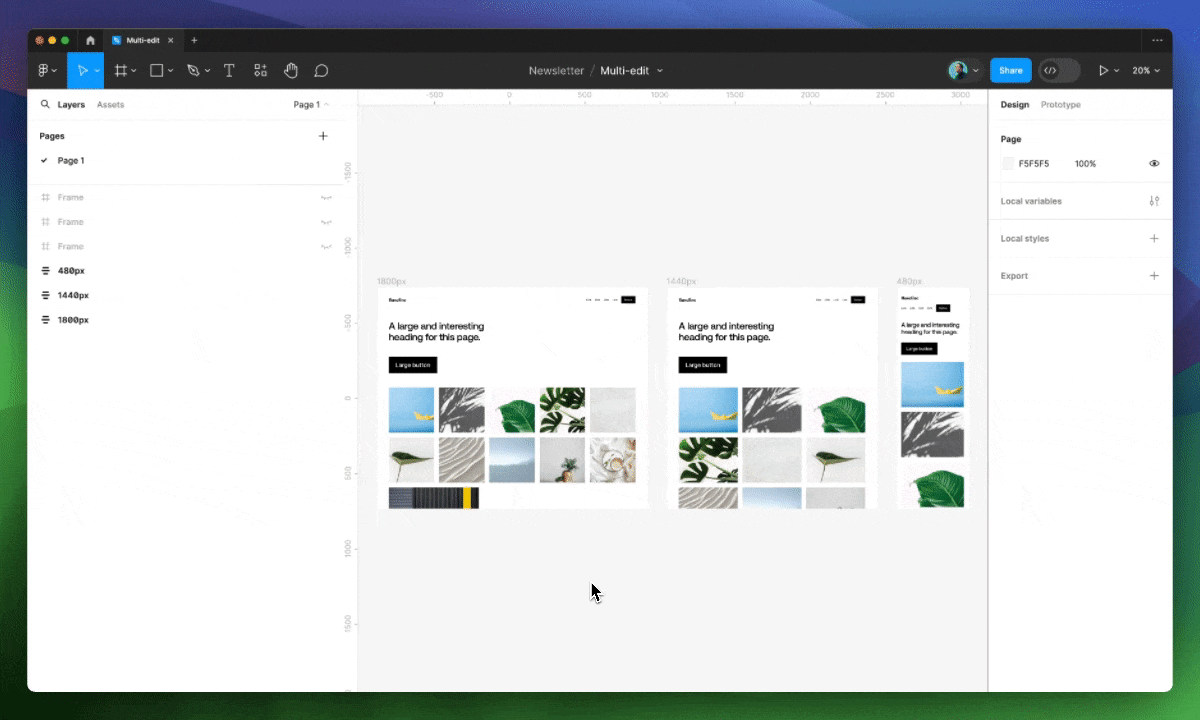Switch to the Prototype tab
The image size is (1200, 720).
coord(1060,105)
